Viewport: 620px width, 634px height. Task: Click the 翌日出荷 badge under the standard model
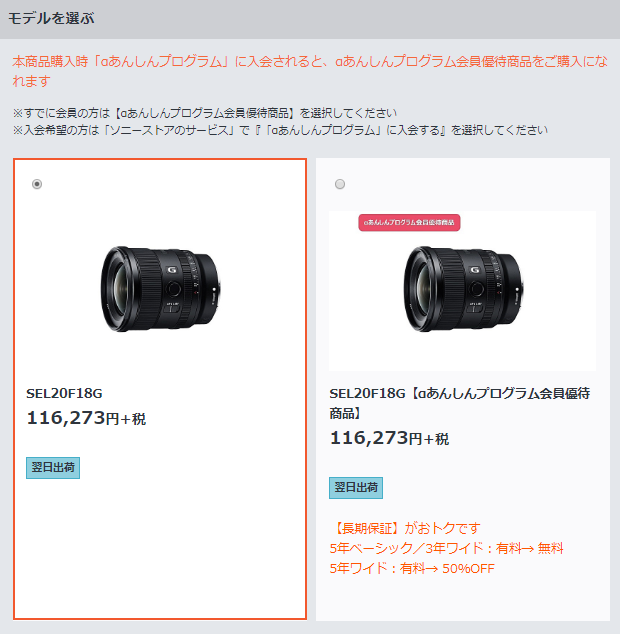53,468
